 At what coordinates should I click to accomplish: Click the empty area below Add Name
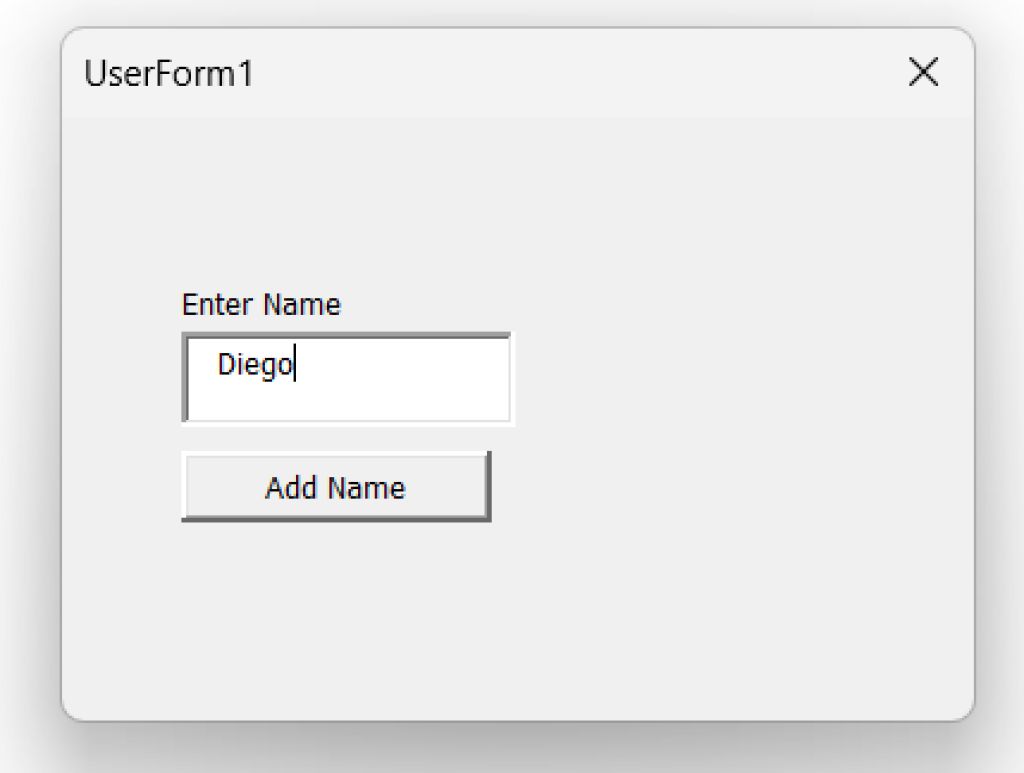[335, 600]
